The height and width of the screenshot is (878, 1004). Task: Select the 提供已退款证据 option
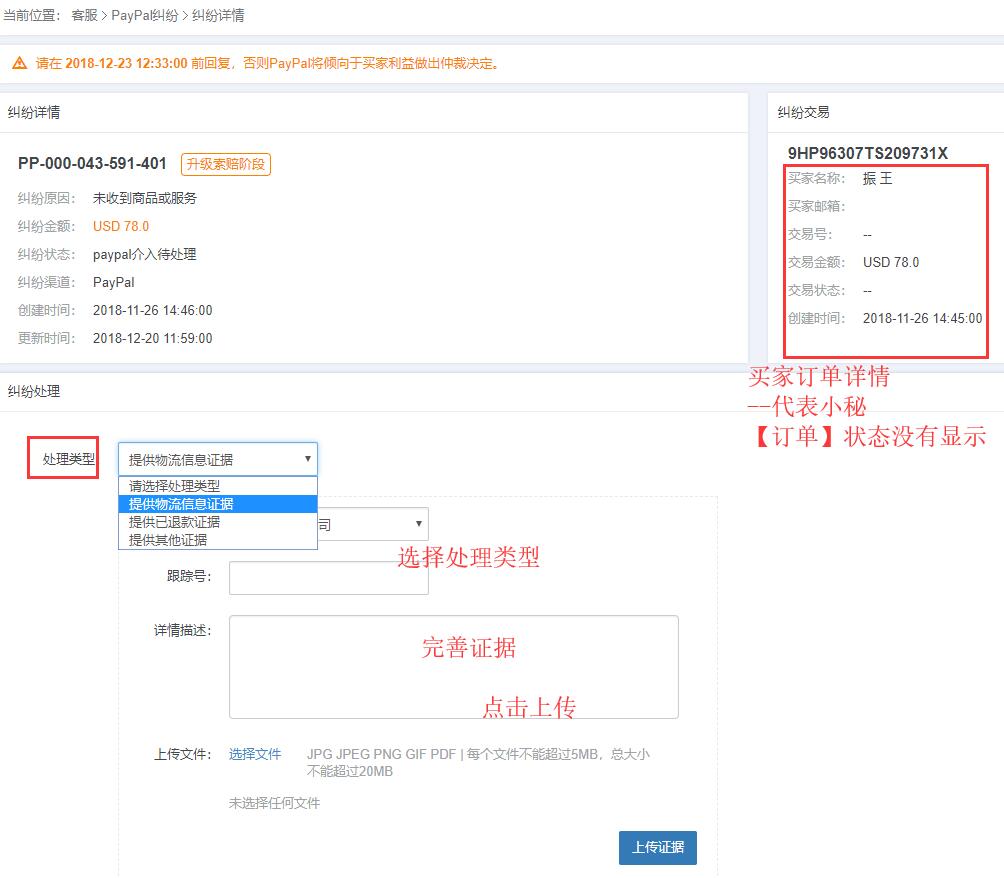(218, 522)
